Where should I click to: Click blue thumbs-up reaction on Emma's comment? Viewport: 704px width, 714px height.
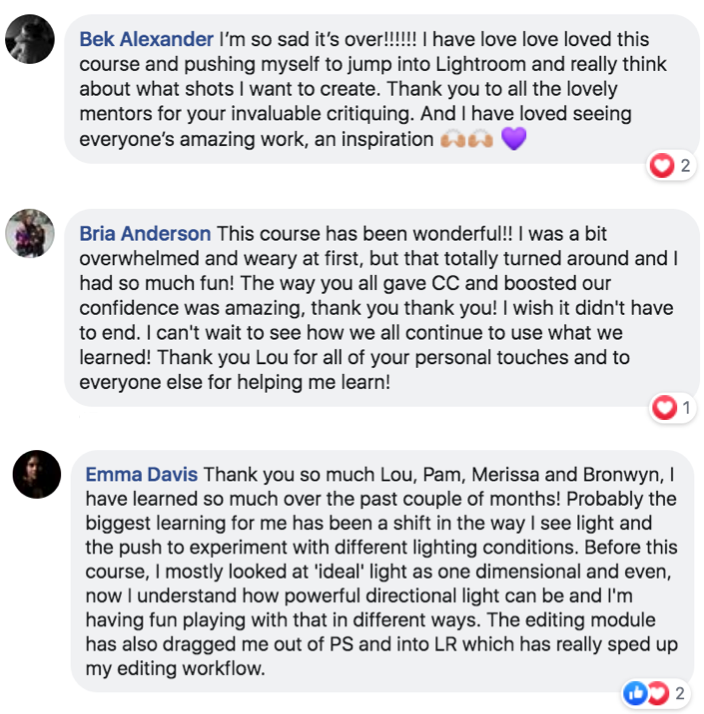click(636, 692)
